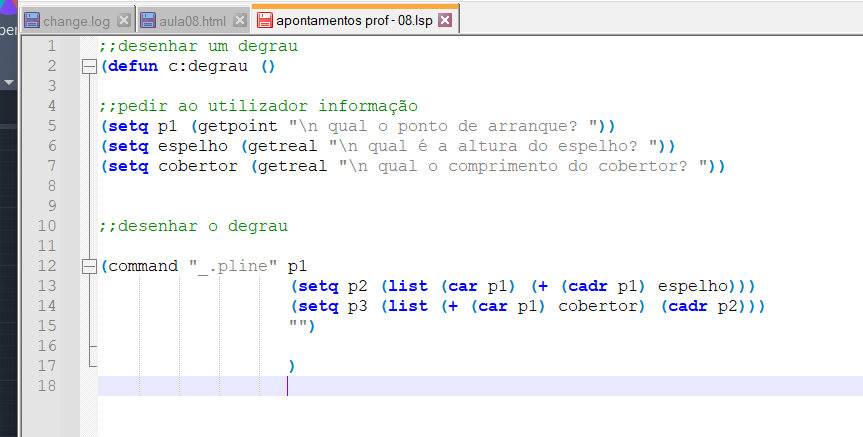Click the comment ';;desenhar um degrau'
This screenshot has width=863, height=437.
coord(199,46)
